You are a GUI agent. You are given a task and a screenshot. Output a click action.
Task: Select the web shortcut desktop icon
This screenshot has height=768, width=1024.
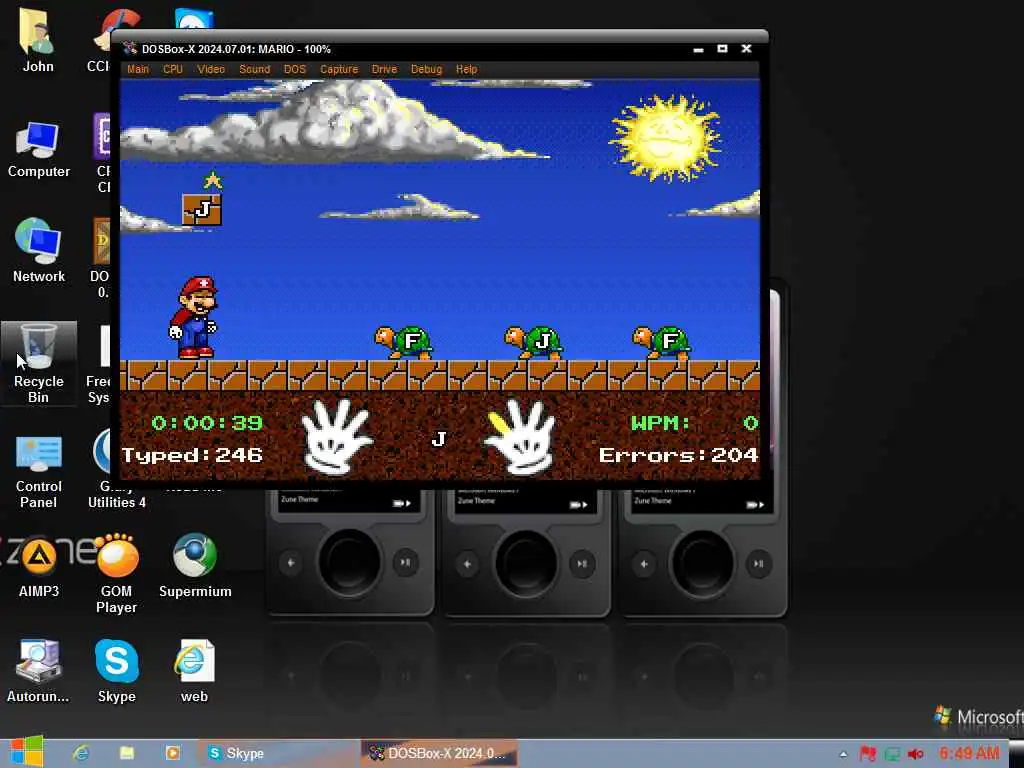tap(194, 671)
